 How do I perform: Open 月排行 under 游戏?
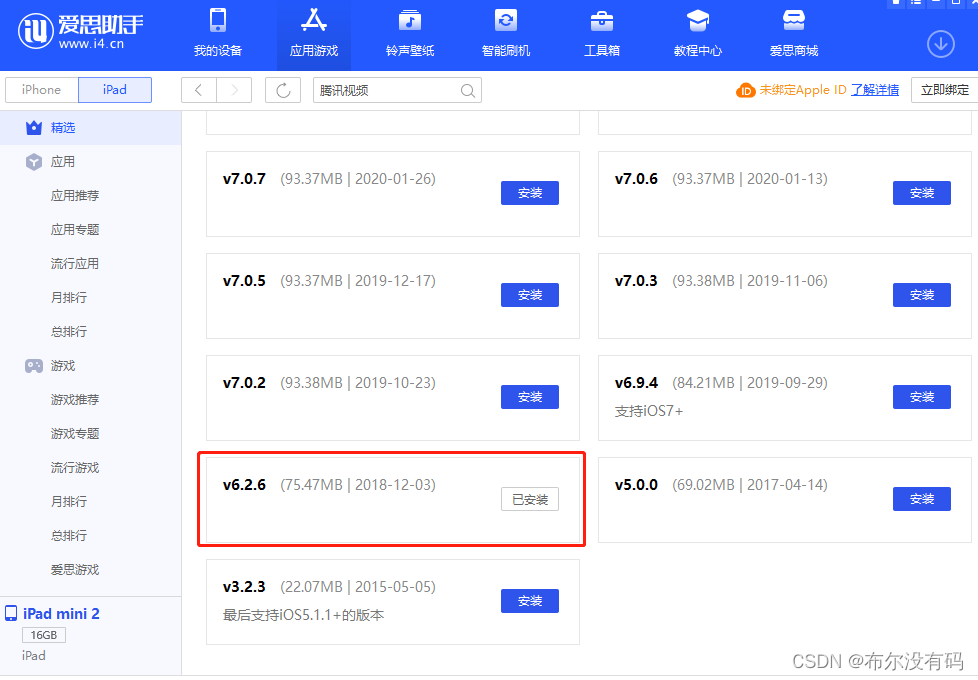[x=69, y=502]
